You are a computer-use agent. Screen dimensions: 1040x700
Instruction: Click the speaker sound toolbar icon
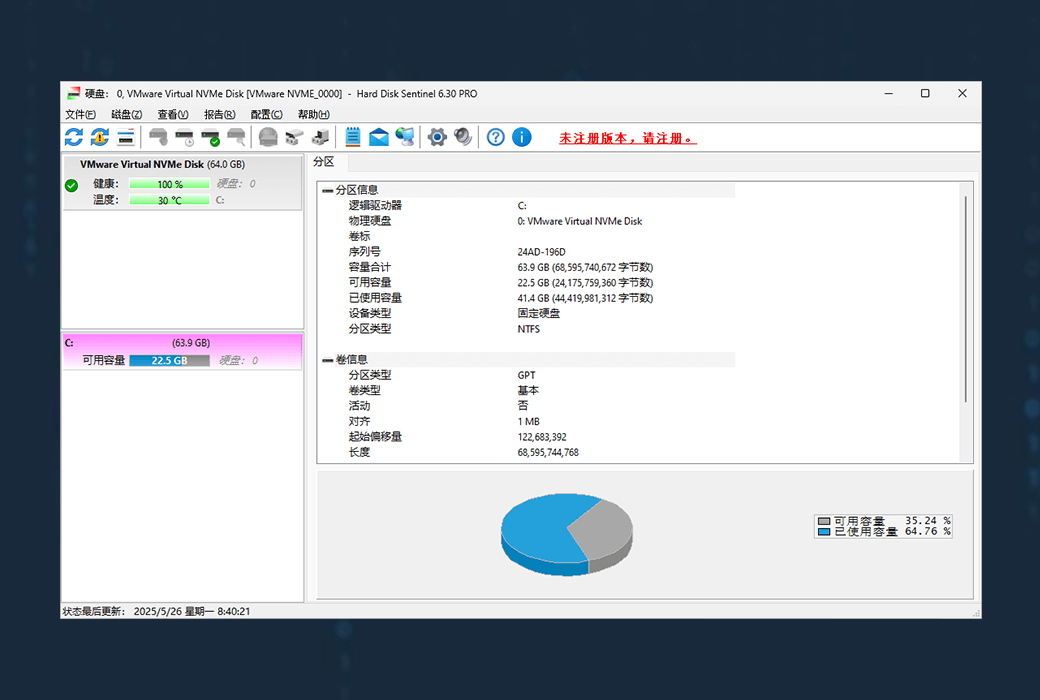[463, 137]
